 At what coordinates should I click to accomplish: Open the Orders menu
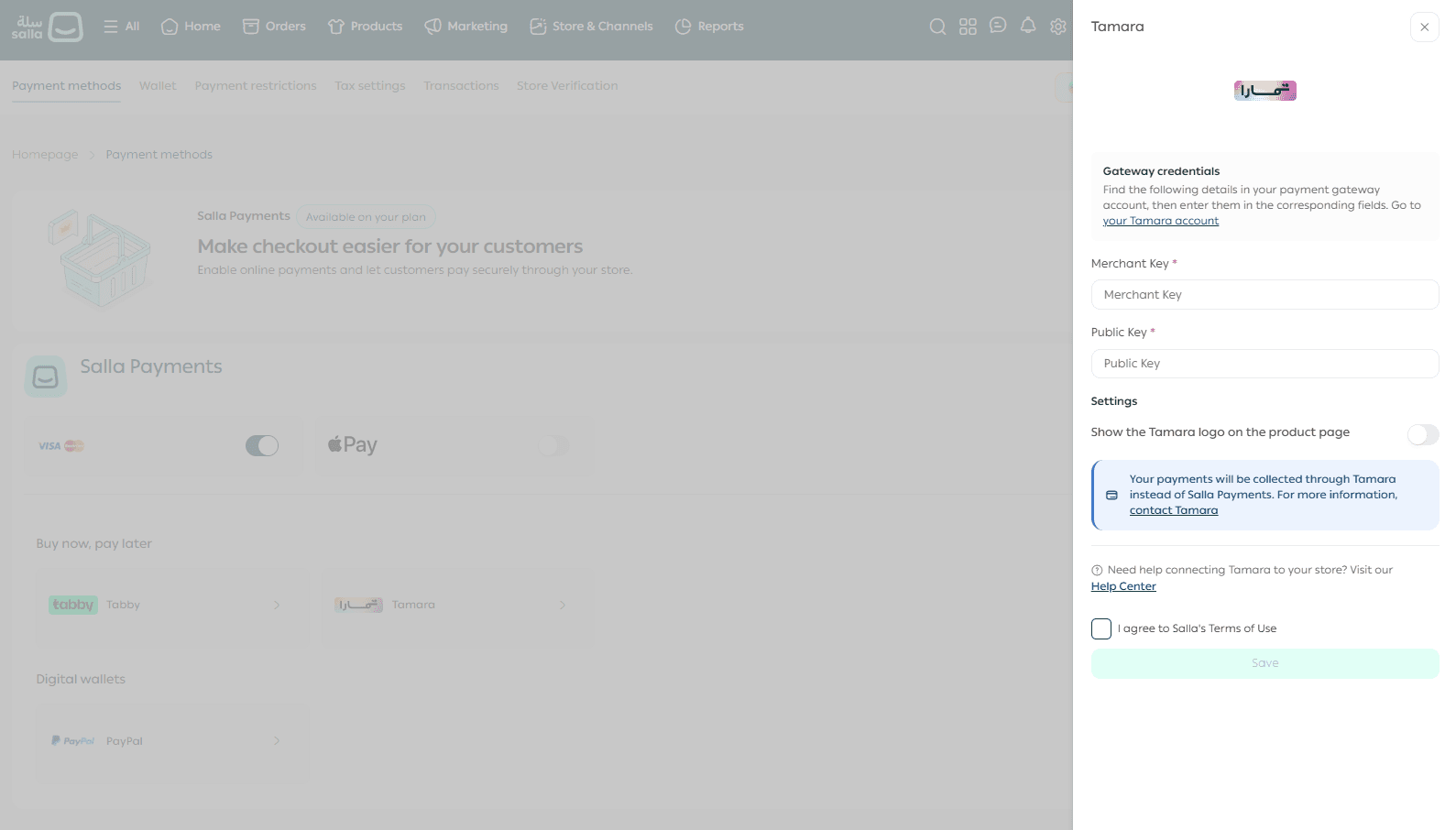(x=274, y=27)
